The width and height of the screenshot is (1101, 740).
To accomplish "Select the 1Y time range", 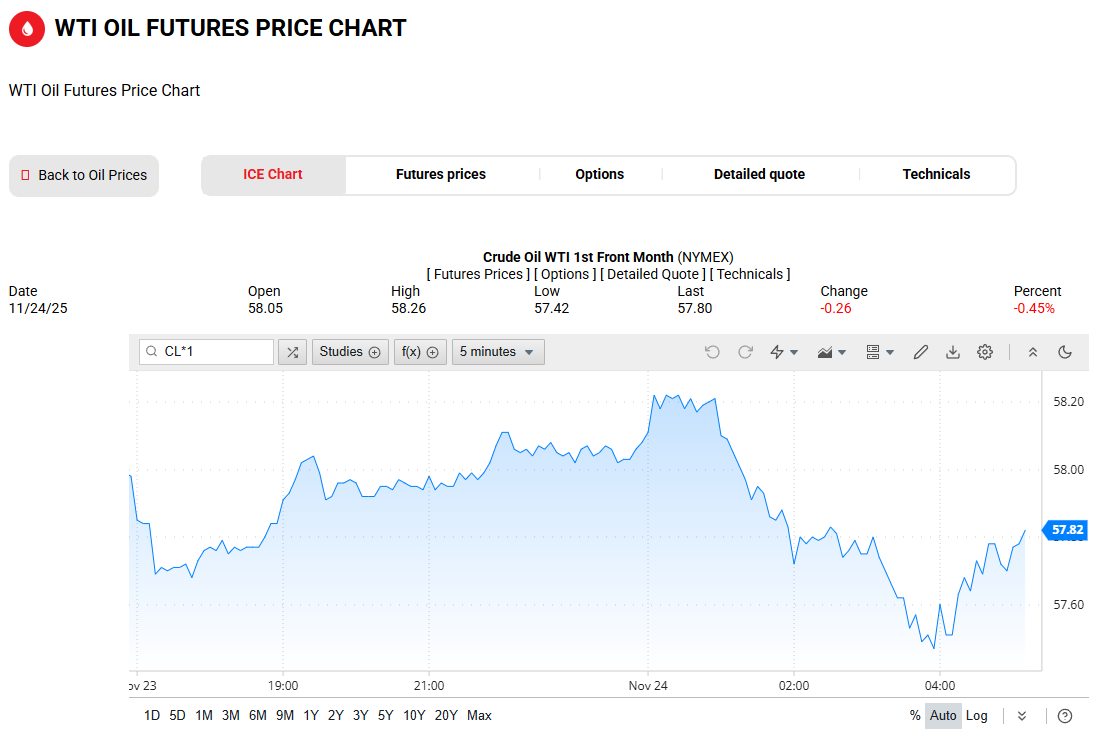I will tap(311, 716).
